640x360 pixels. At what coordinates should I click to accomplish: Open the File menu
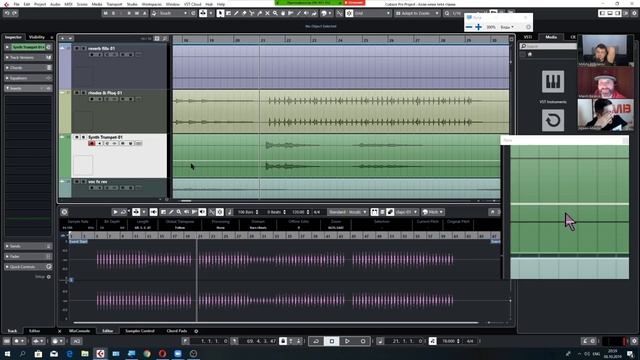click(16, 4)
